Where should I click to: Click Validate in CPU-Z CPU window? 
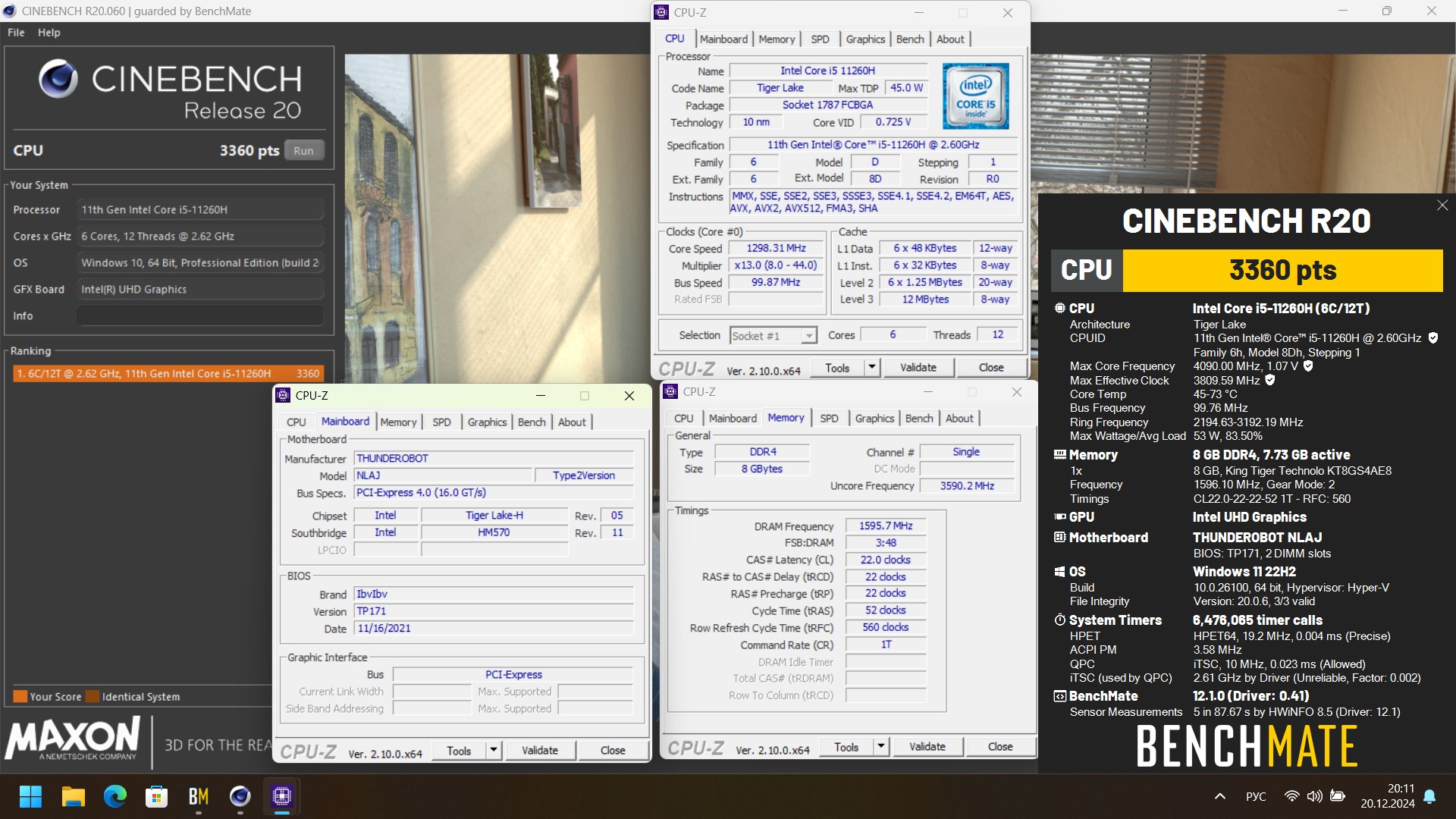[x=918, y=368]
